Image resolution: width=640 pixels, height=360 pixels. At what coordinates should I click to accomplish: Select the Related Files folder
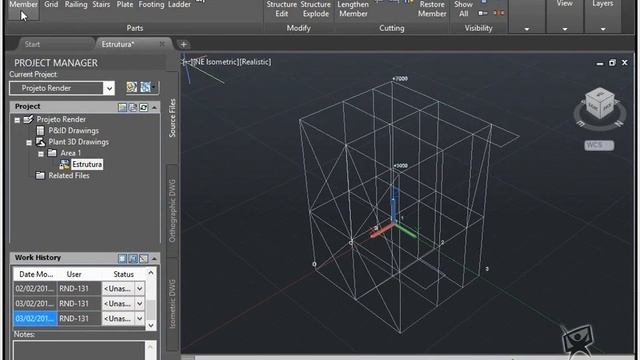pyautogui.click(x=69, y=176)
